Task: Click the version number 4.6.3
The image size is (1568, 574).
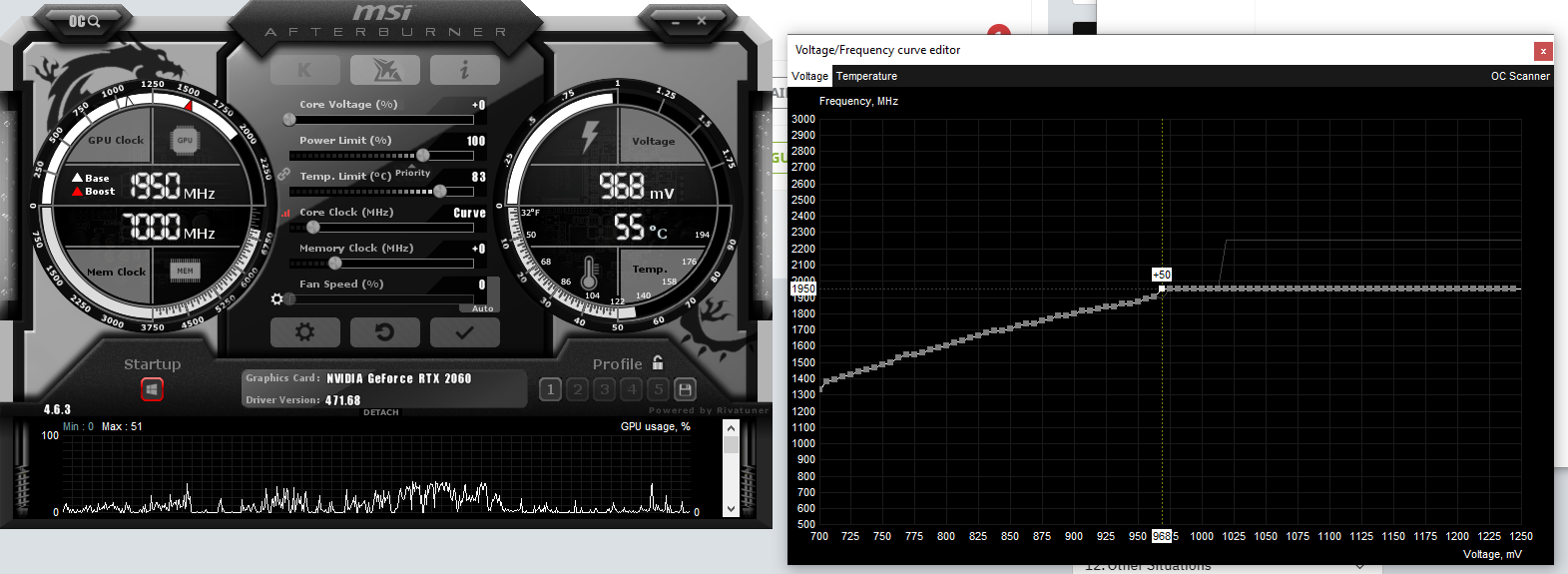Action: point(57,409)
